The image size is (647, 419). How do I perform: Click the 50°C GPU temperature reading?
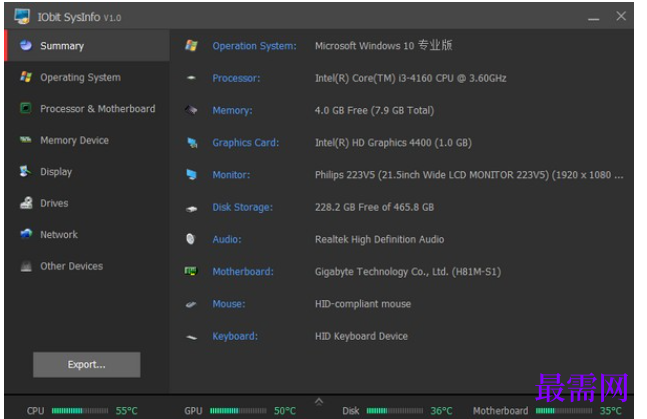(x=285, y=411)
